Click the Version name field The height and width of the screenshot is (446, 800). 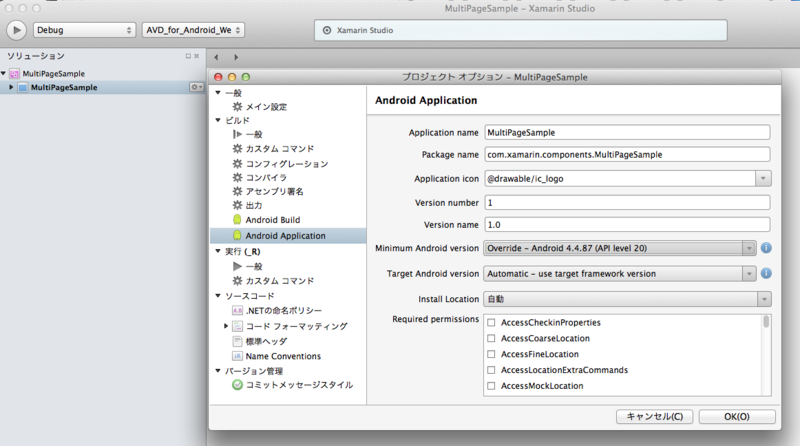[x=627, y=225]
